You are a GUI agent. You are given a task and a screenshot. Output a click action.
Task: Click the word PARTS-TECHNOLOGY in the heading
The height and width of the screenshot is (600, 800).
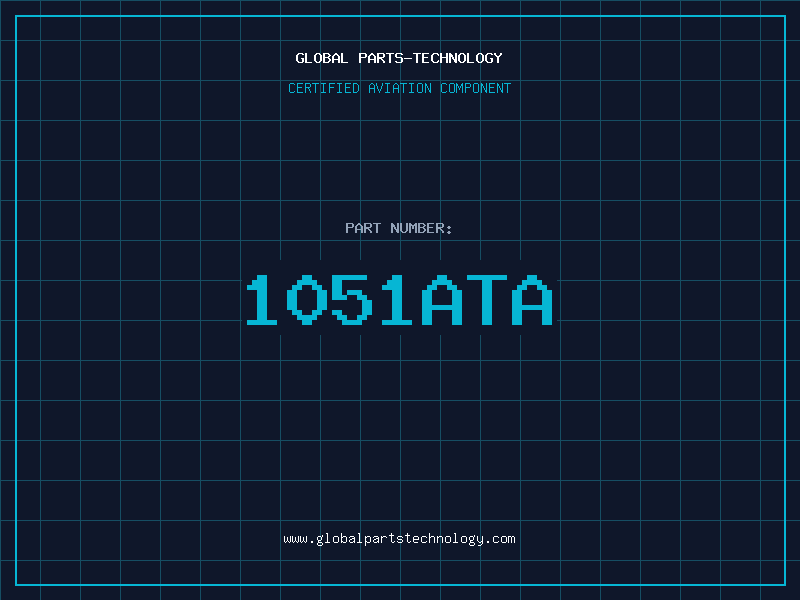point(430,58)
